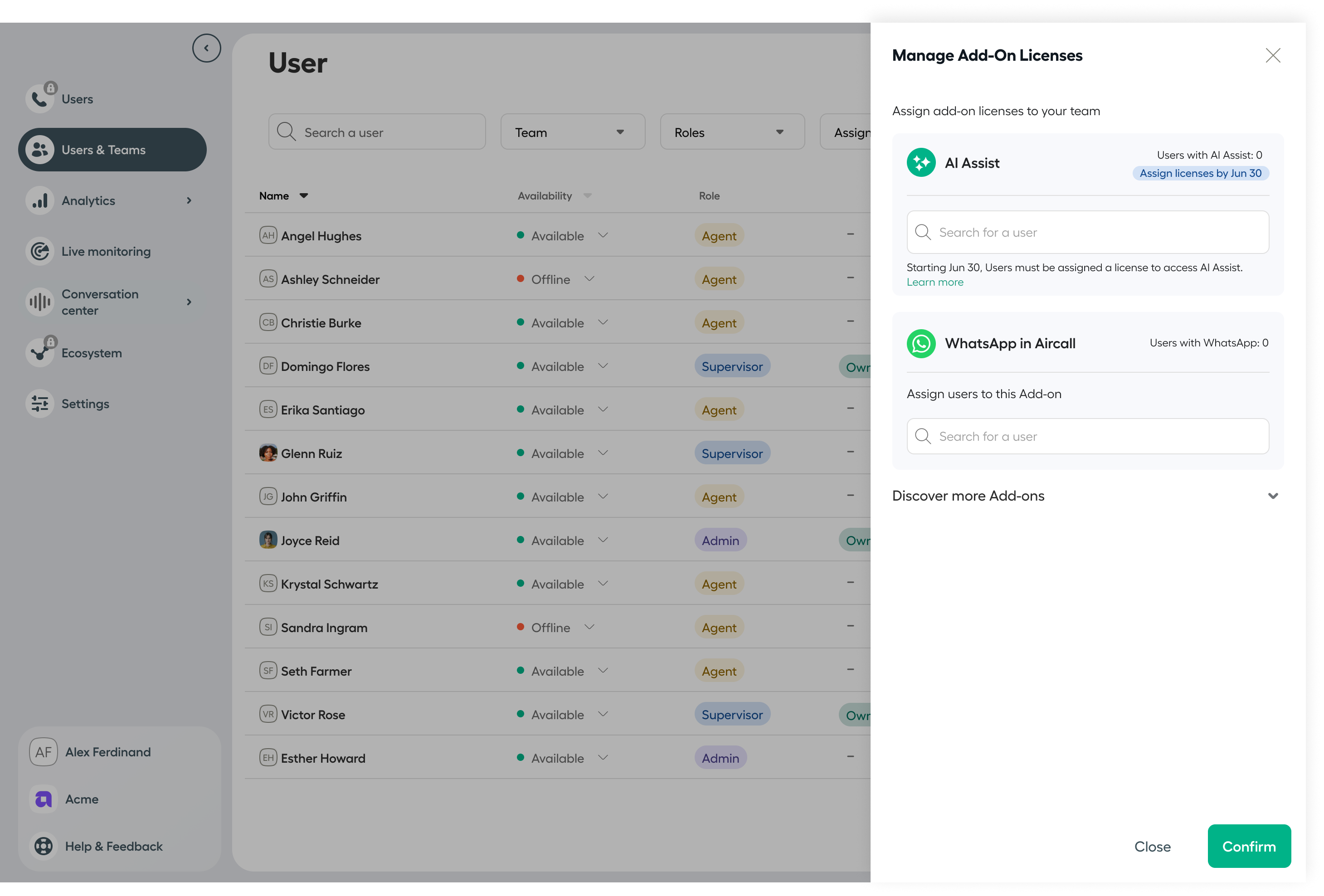Open the Team filter dropdown

click(x=573, y=131)
